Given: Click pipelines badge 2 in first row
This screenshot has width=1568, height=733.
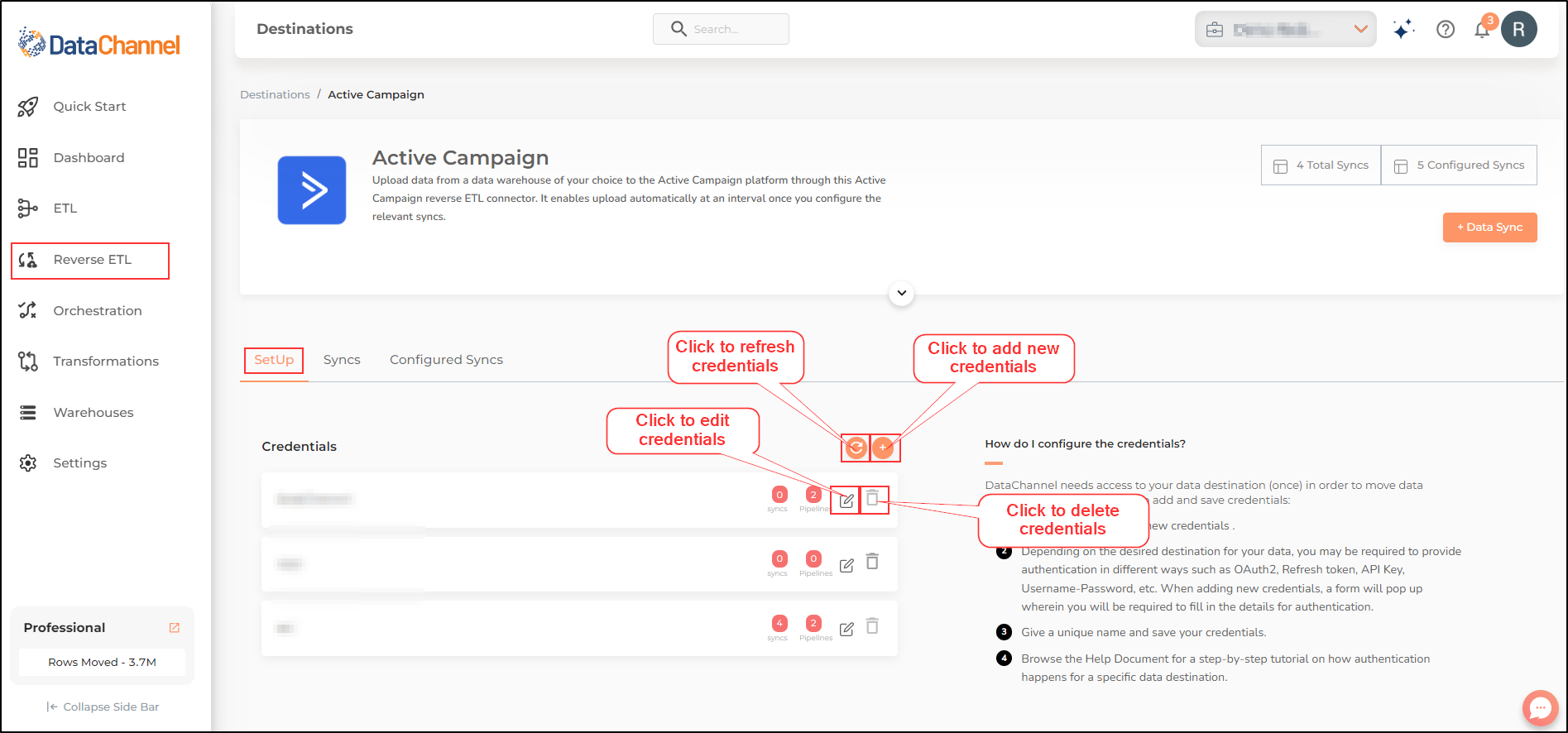Looking at the screenshot, I should tap(813, 495).
